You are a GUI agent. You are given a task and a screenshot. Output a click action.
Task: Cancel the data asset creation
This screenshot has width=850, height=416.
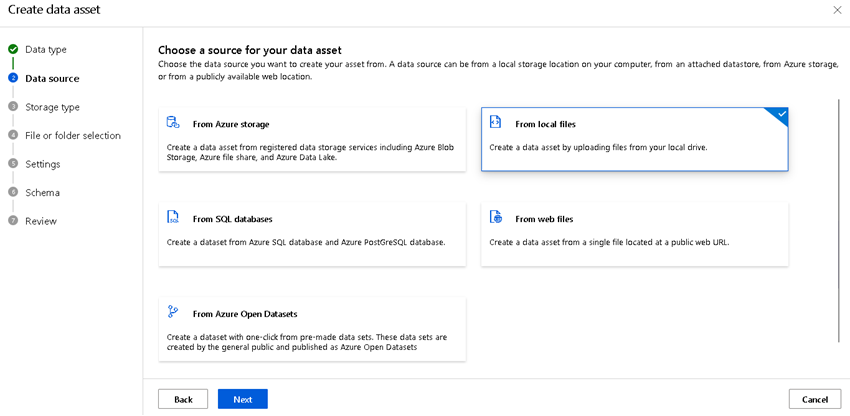815,399
